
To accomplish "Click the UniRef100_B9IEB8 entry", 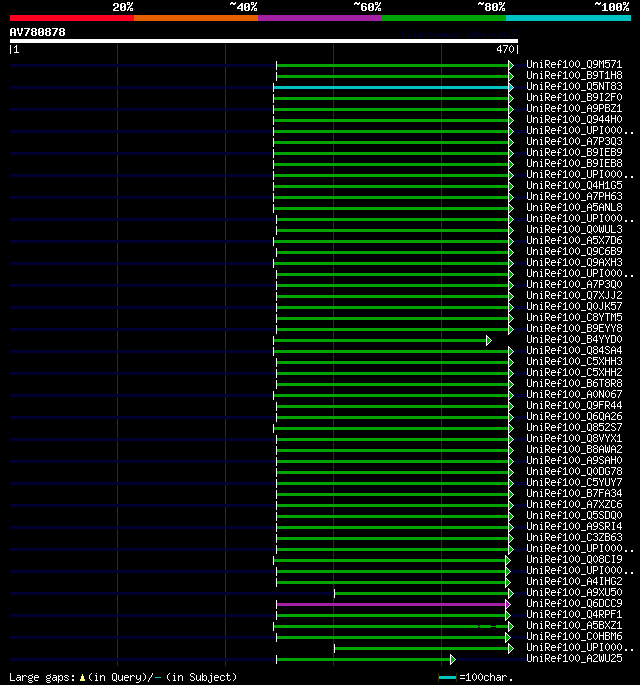I will click(574, 163).
